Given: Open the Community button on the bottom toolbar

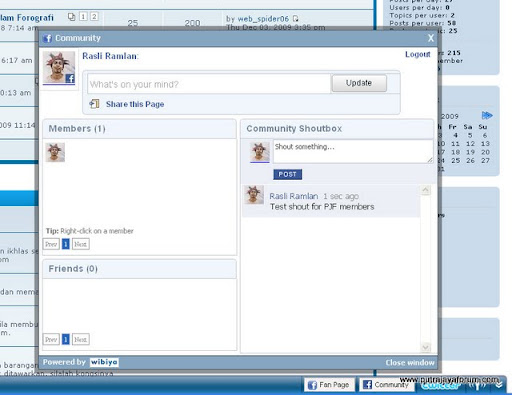Looking at the screenshot, I should (386, 385).
